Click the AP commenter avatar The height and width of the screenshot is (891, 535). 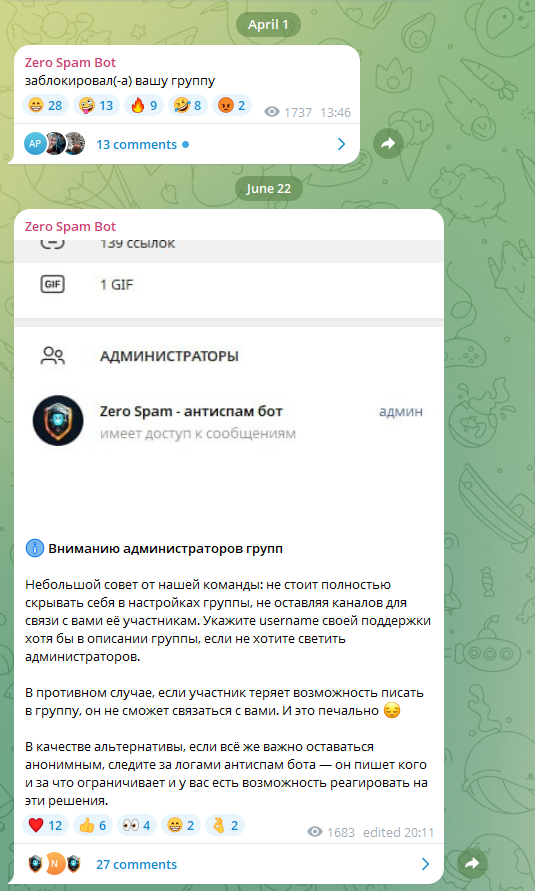[x=35, y=144]
